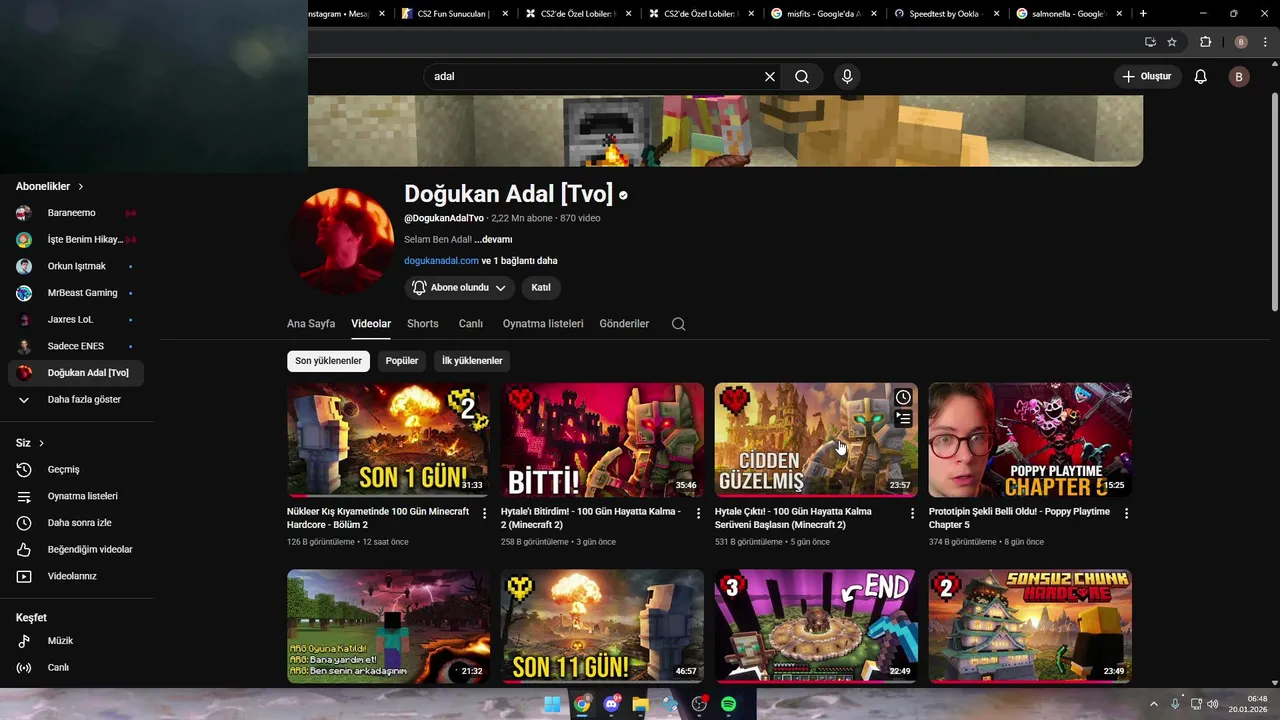Open Canlı in Keşfet section
The image size is (1280, 720).
(76, 668)
